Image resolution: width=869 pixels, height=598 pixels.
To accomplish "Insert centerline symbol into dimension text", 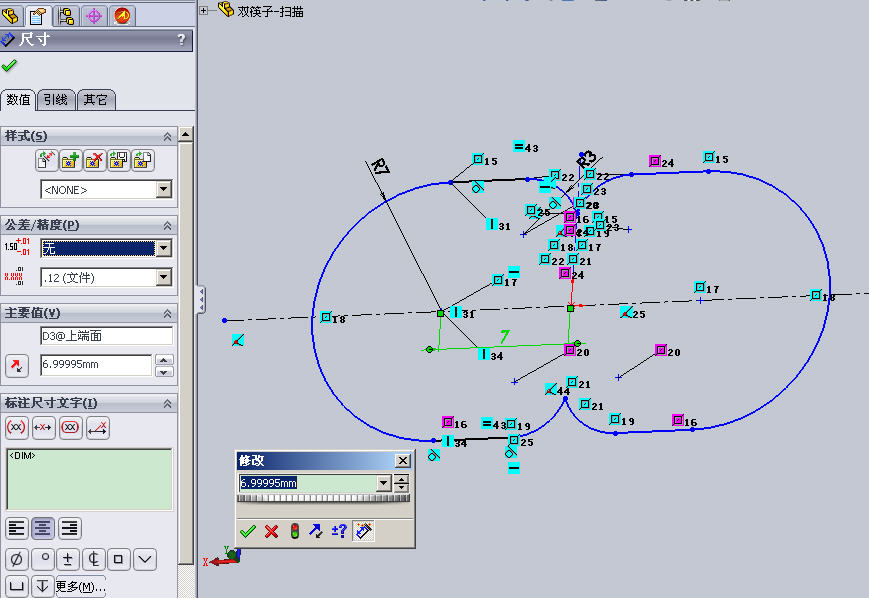I will coord(94,559).
